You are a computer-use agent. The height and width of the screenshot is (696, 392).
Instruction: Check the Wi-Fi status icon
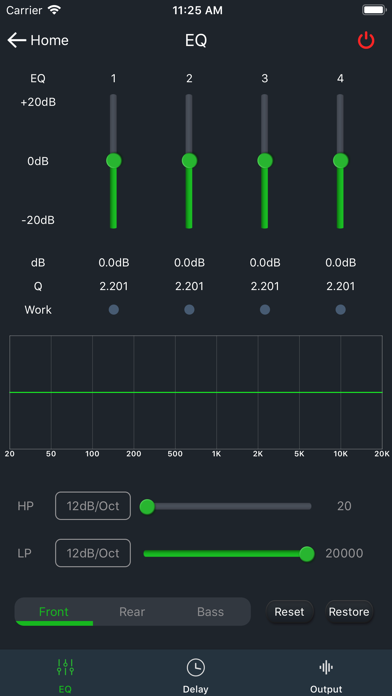pos(55,10)
